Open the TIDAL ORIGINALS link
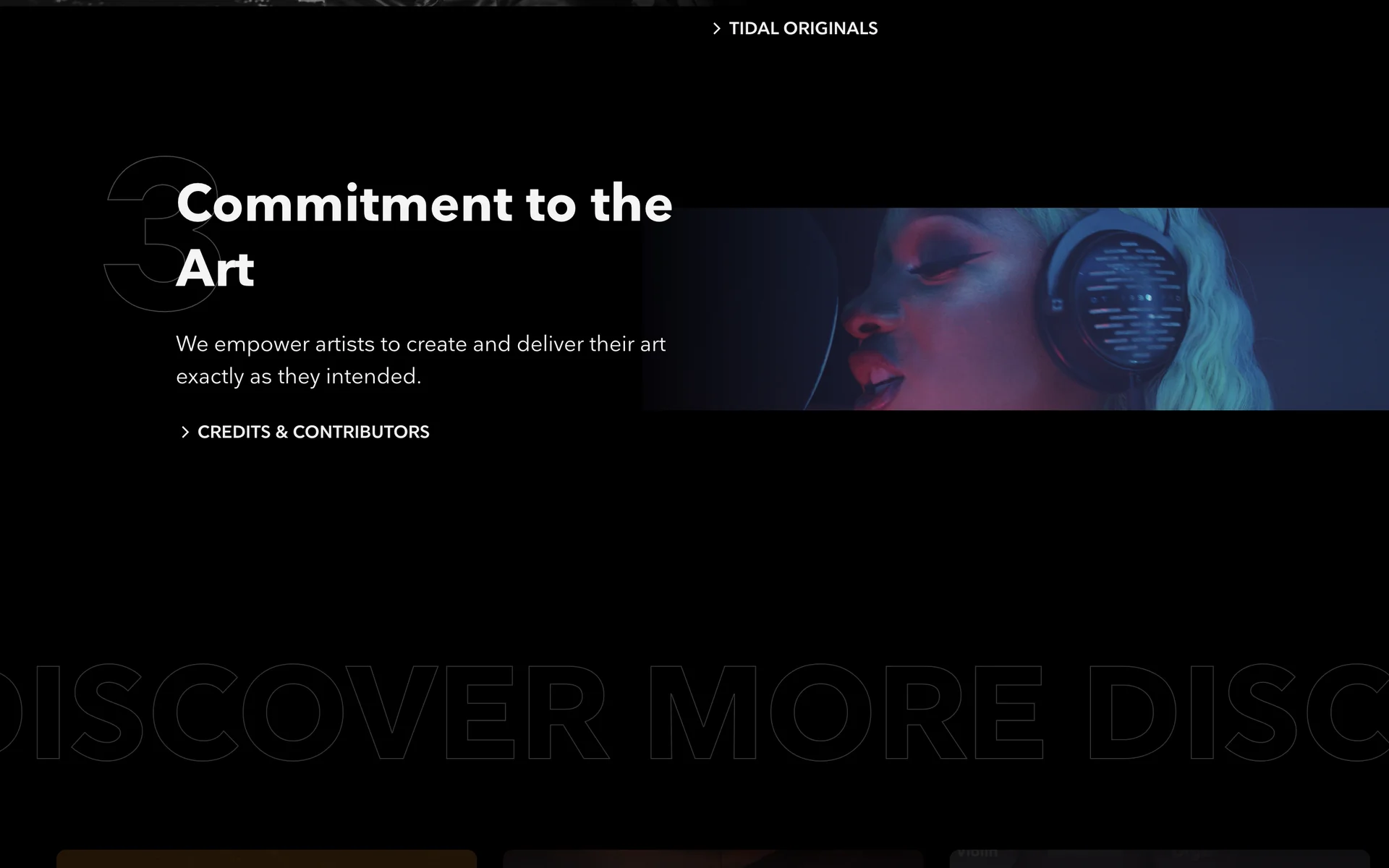This screenshot has height=868, width=1389. click(802, 29)
